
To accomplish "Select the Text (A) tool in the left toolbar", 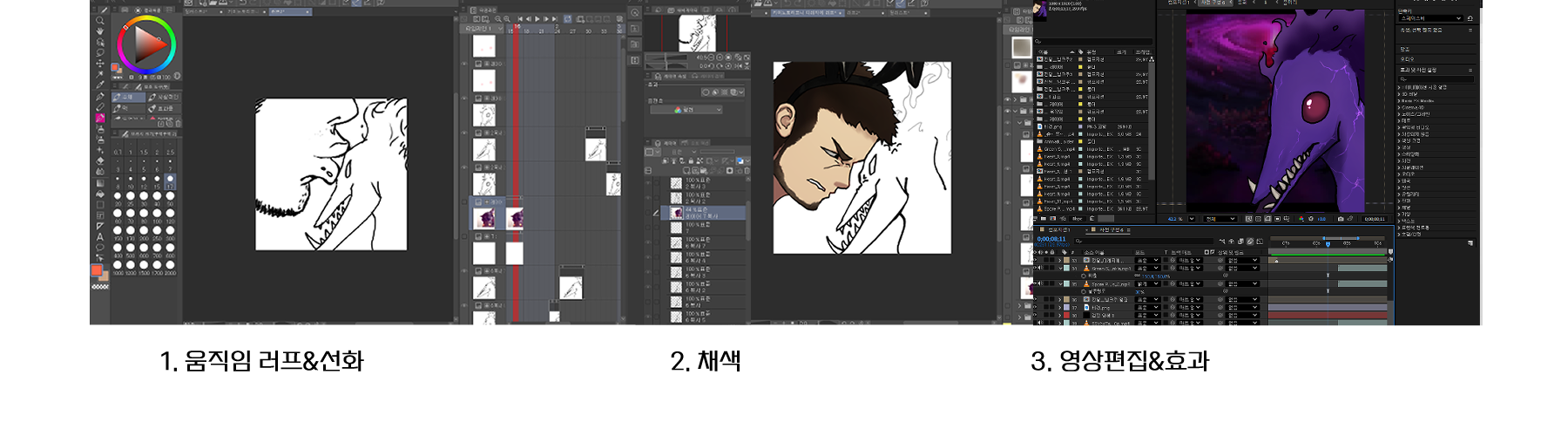I will [100, 236].
